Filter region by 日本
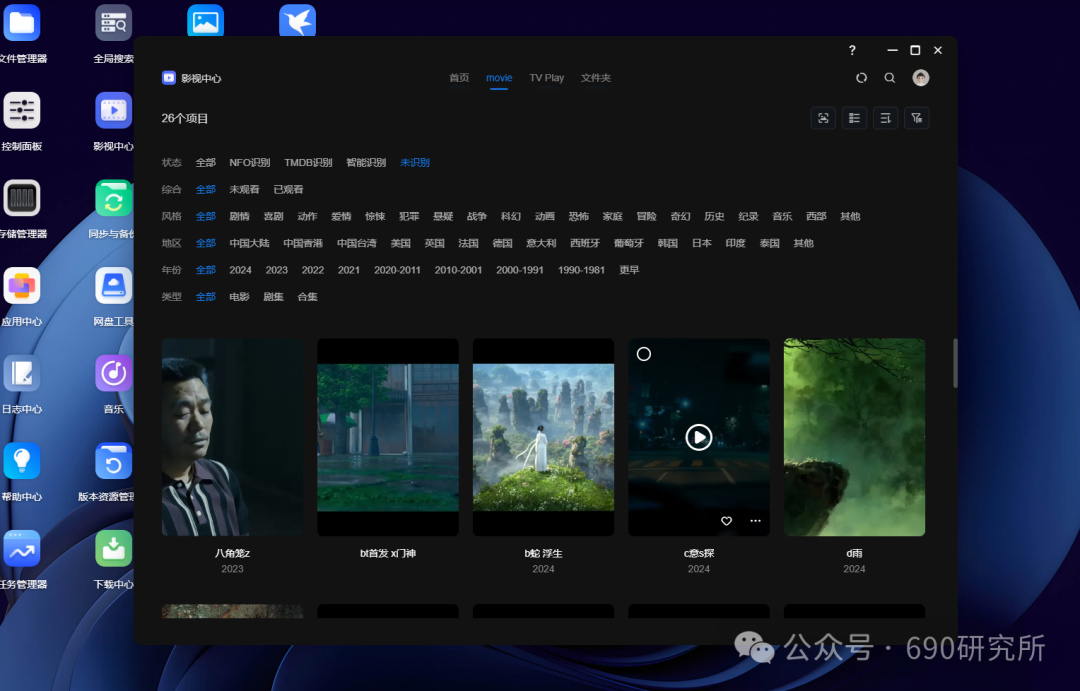Image resolution: width=1080 pixels, height=691 pixels. pyautogui.click(x=701, y=243)
